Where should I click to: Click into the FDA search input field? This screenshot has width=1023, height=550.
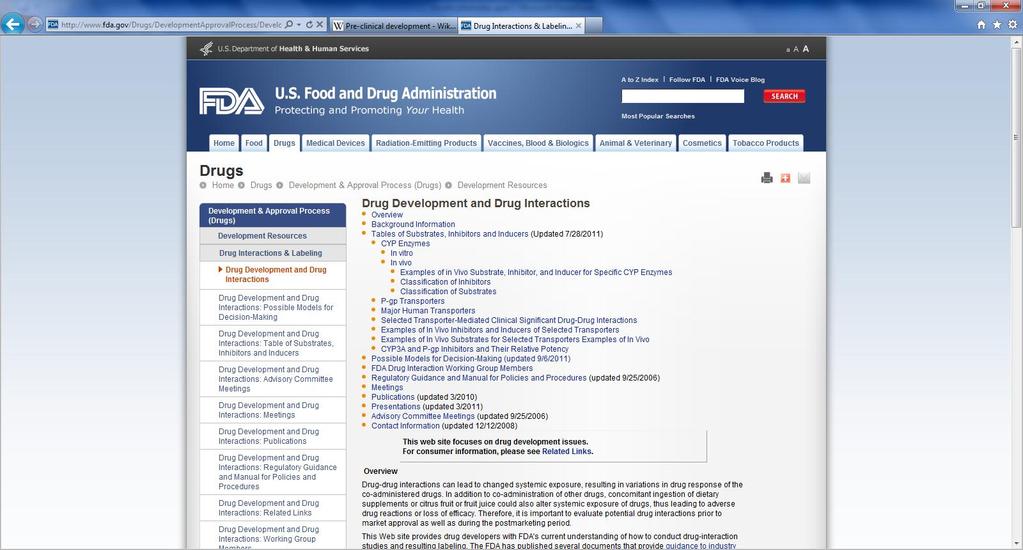[x=682, y=96]
